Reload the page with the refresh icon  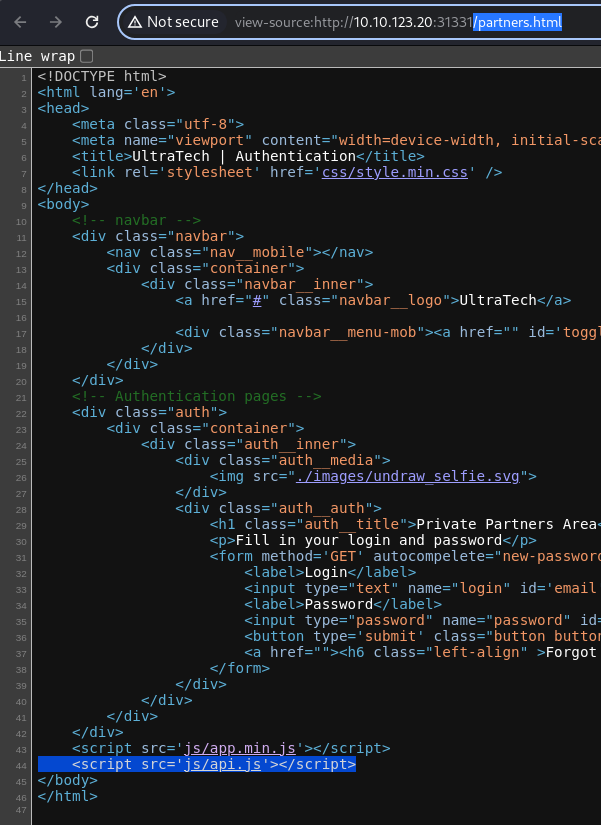(92, 22)
